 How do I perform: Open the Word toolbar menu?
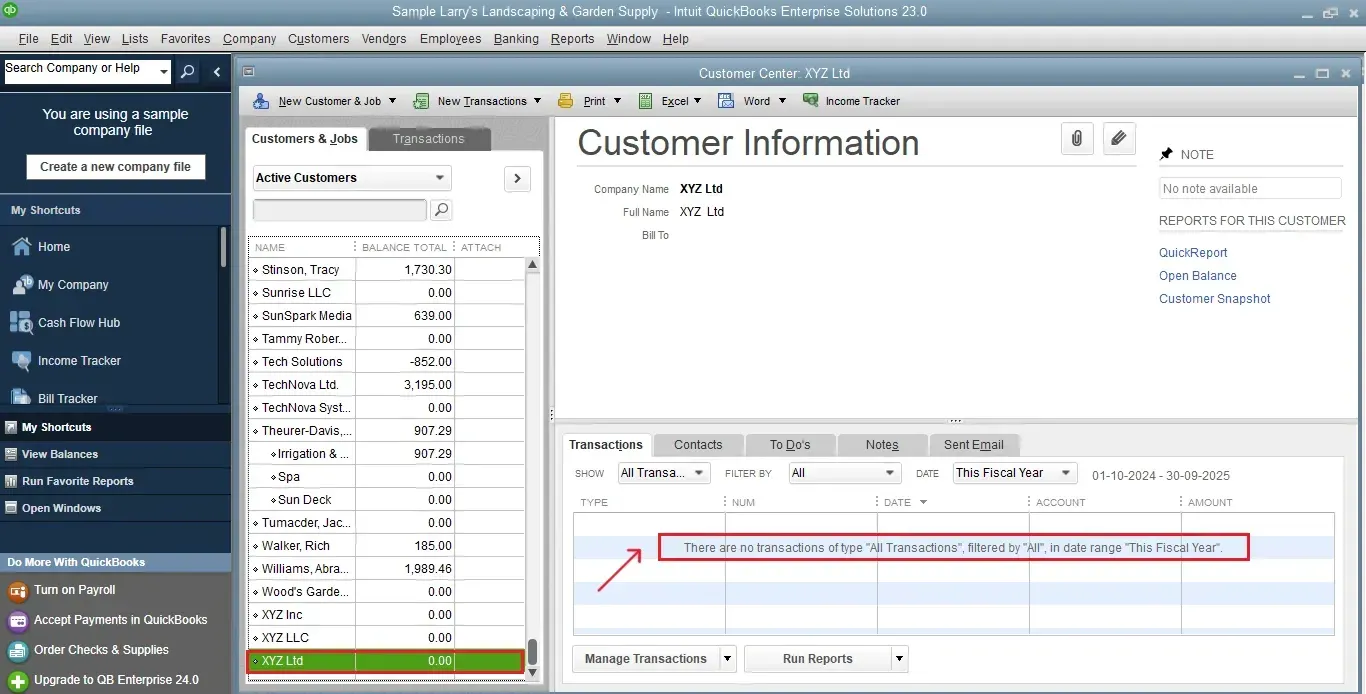pos(752,101)
